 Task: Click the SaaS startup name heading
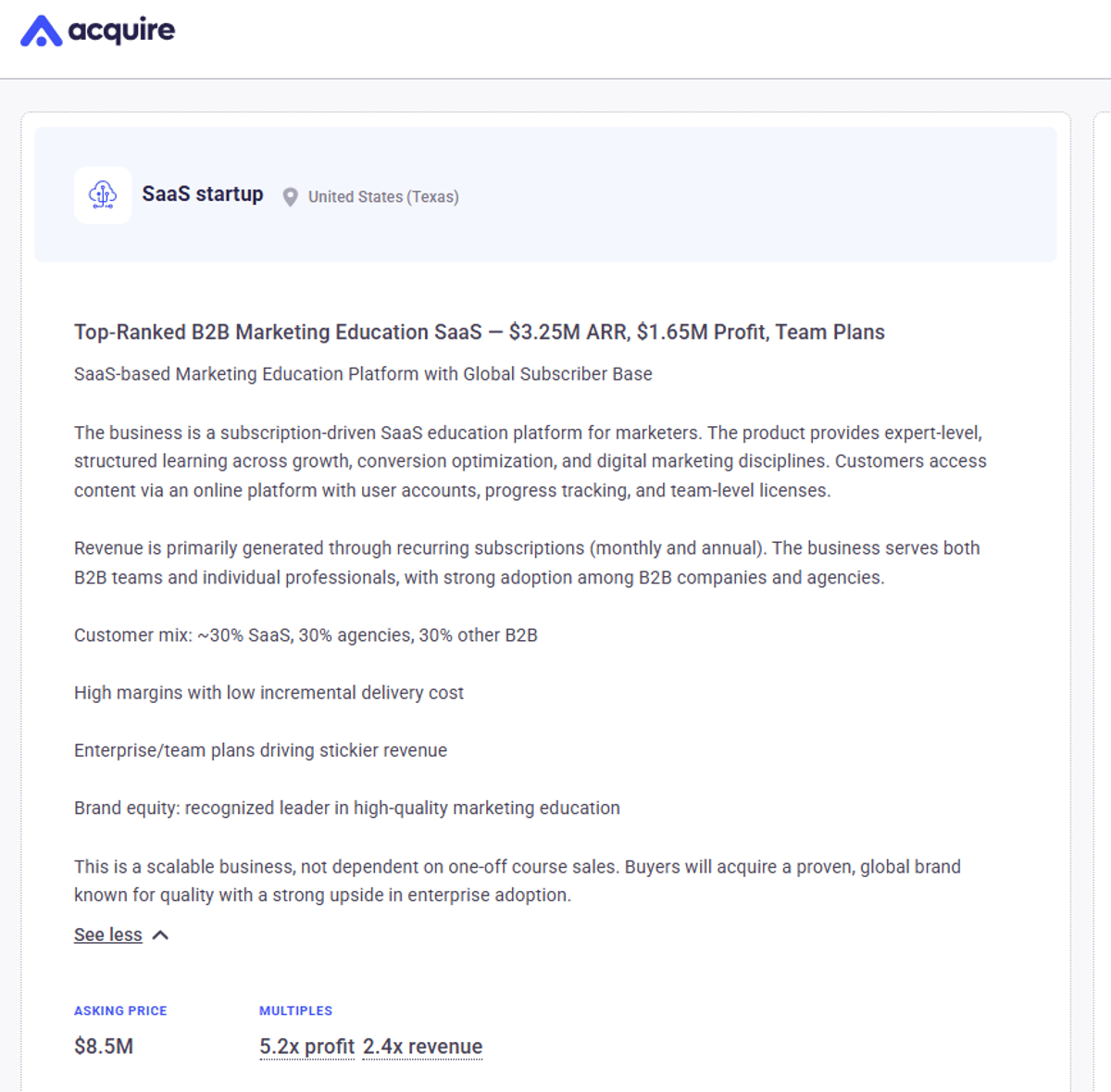tap(203, 194)
